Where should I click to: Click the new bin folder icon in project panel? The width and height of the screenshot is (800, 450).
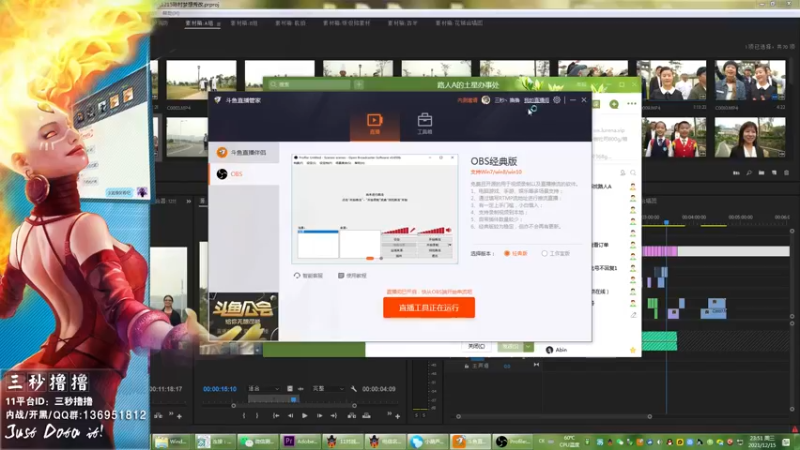tap(761, 173)
